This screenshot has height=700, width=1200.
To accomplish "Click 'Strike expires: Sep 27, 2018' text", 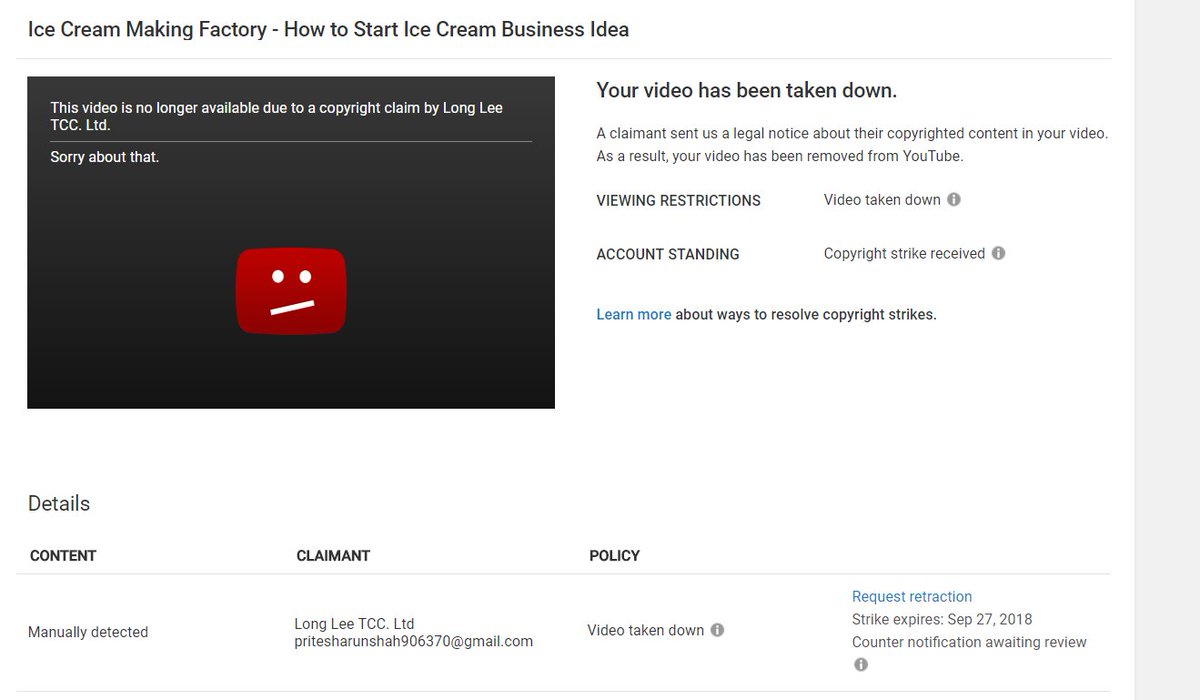I will pyautogui.click(x=942, y=619).
